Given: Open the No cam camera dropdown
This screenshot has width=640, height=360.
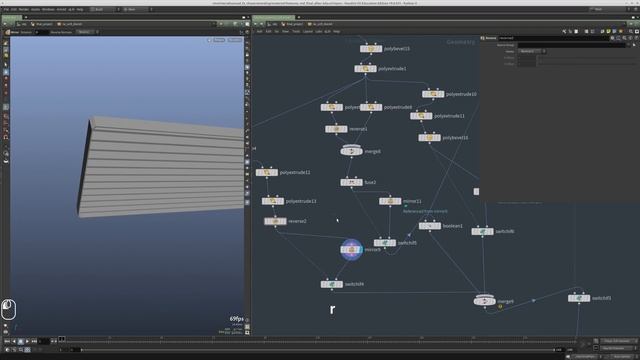Looking at the screenshot, I should tap(235, 40).
